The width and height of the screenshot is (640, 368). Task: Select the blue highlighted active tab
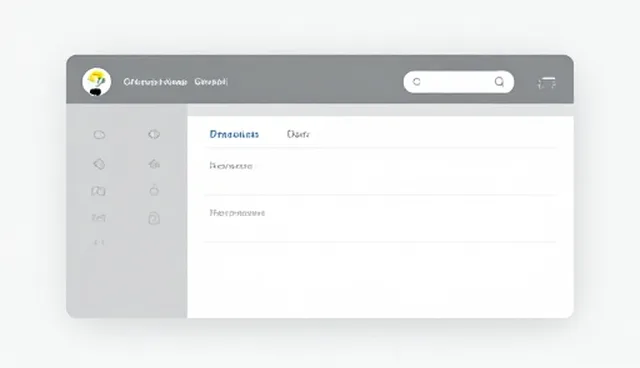point(234,134)
